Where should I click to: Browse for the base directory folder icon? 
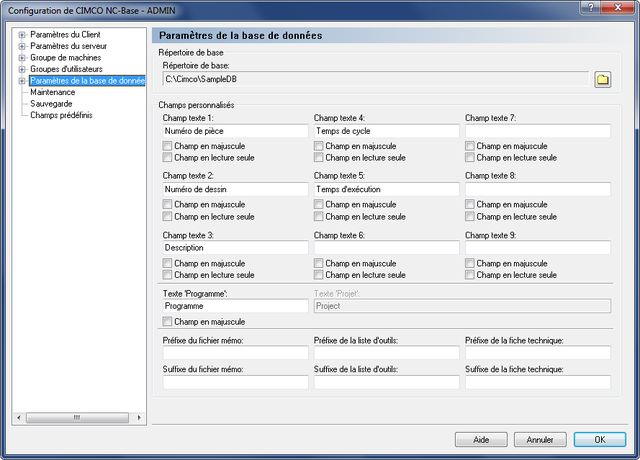[x=602, y=79]
